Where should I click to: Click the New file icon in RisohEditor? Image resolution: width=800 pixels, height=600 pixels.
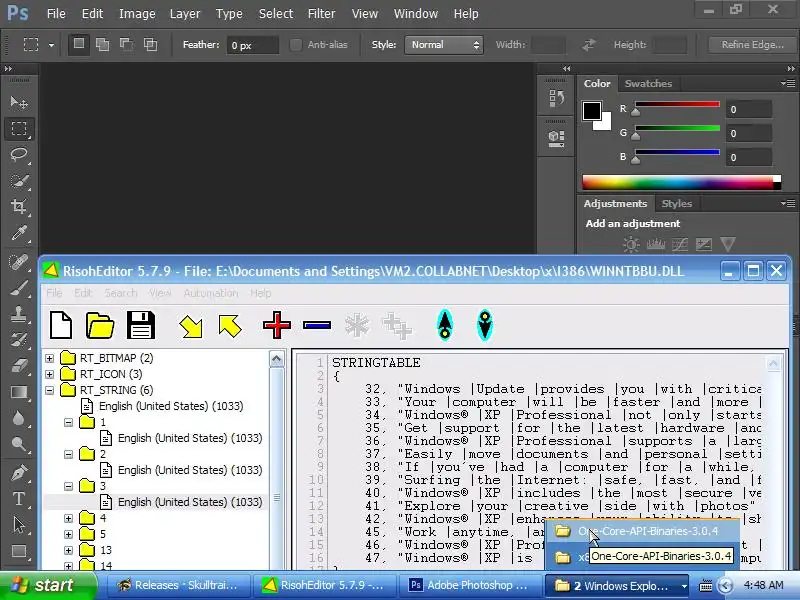[61, 325]
